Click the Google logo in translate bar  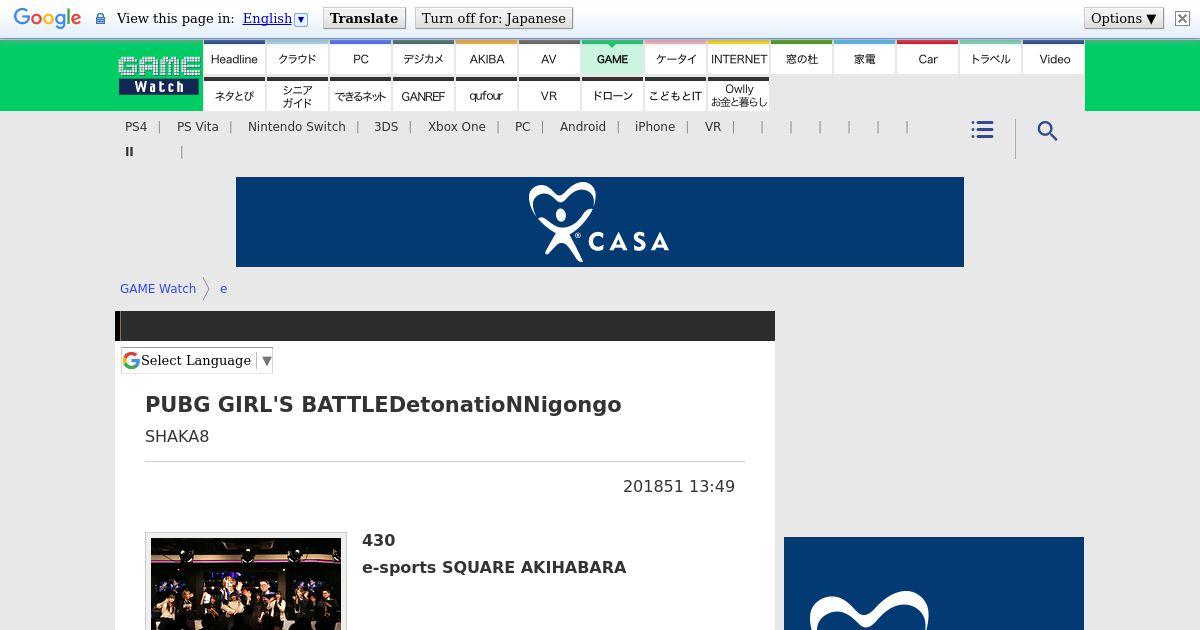47,18
